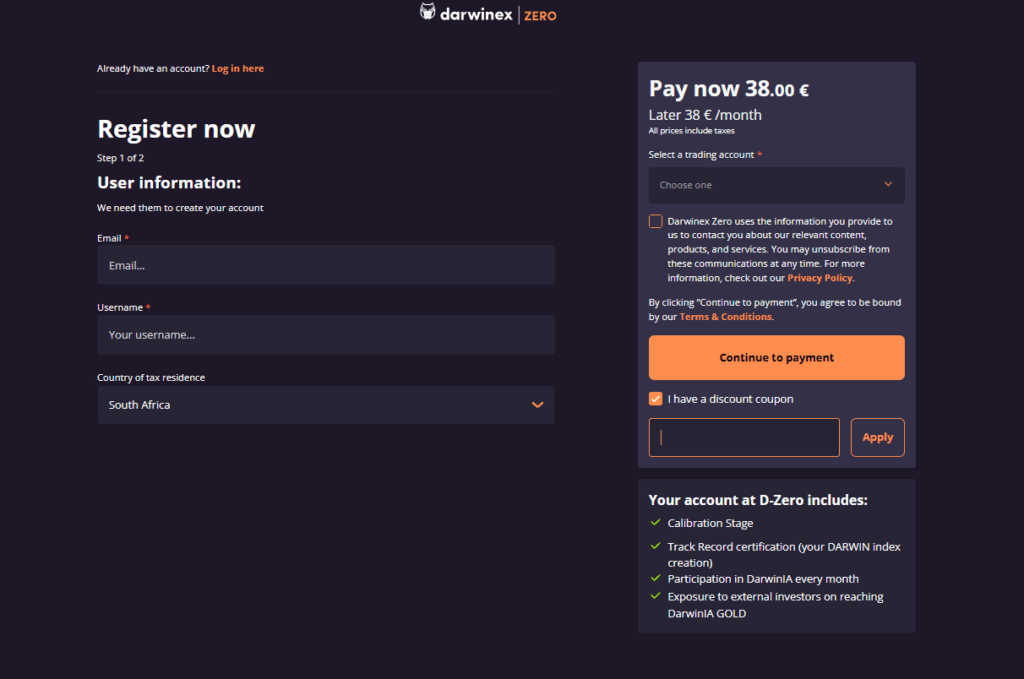Click the 'Register now' heading
The width and height of the screenshot is (1024, 679).
pyautogui.click(x=176, y=129)
